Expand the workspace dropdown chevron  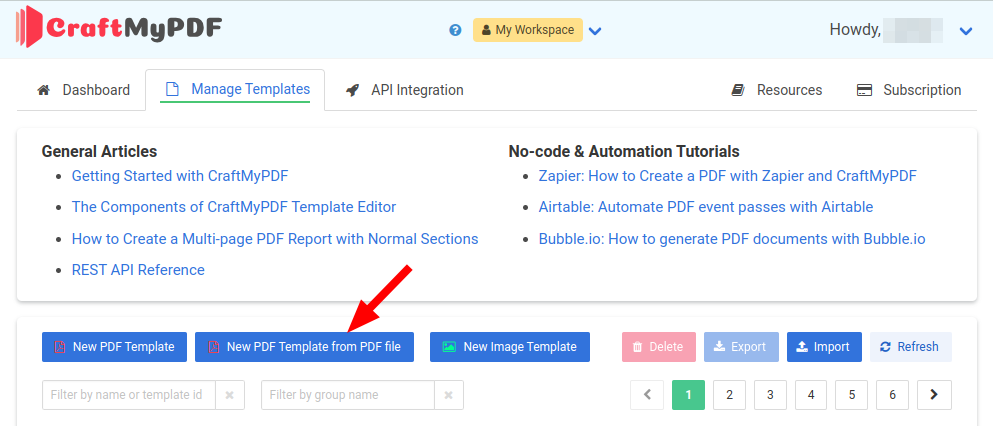click(x=595, y=30)
